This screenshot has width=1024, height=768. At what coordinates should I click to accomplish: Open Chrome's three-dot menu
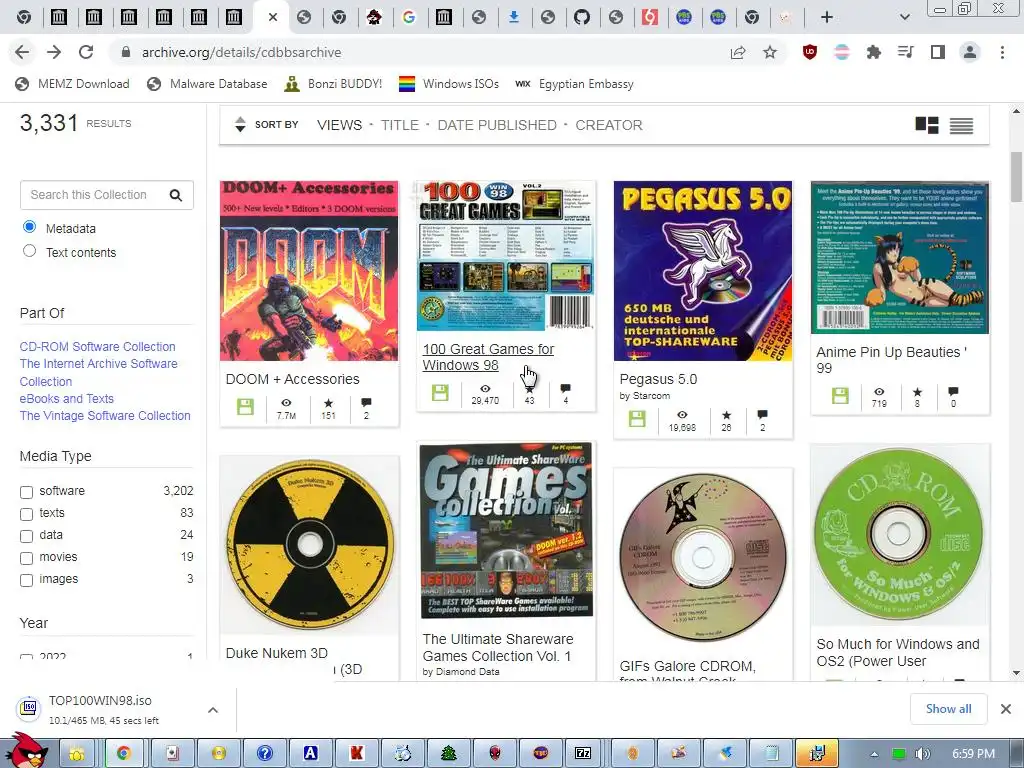point(1002,52)
